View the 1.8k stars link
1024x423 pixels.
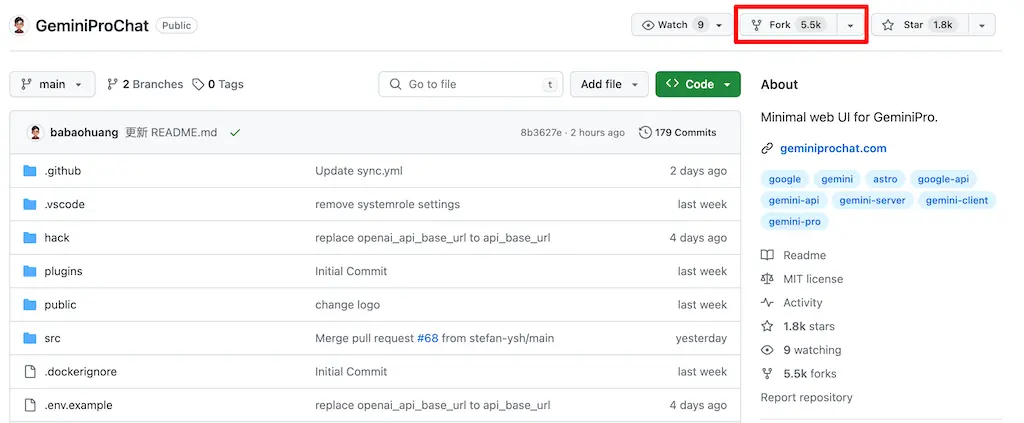click(809, 326)
